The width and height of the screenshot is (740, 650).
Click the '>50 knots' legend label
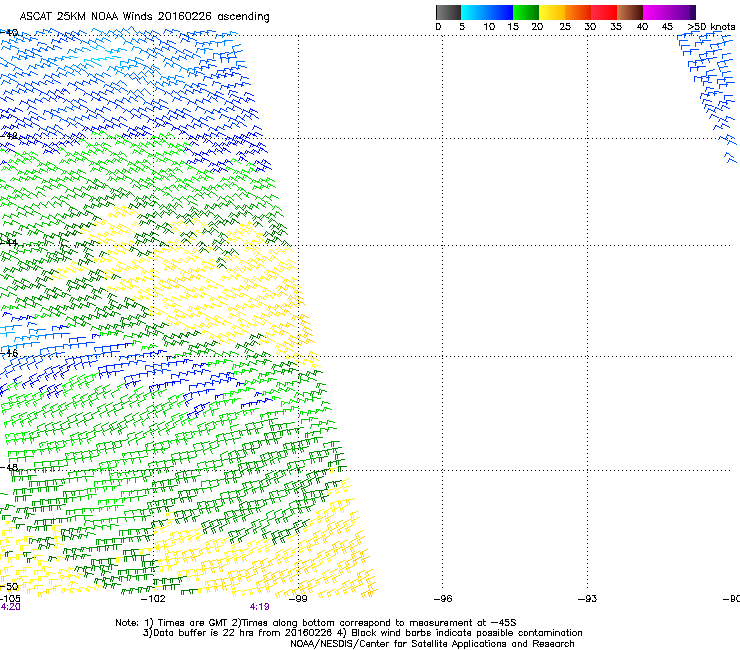[x=711, y=27]
